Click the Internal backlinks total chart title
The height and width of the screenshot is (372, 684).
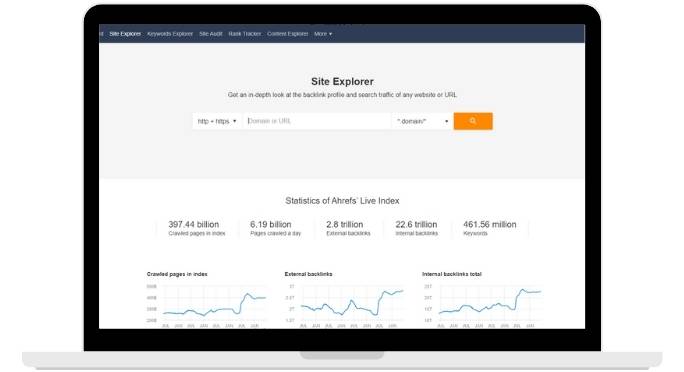[452, 274]
